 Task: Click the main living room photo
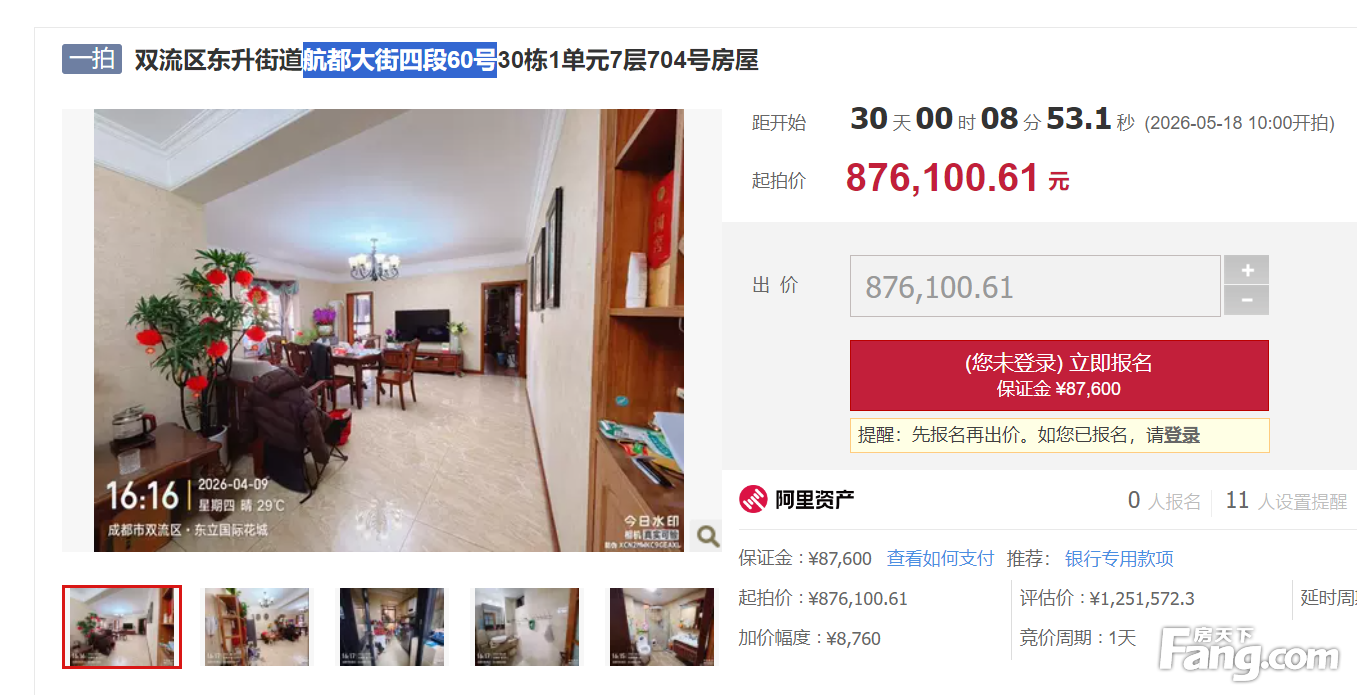[x=389, y=330]
